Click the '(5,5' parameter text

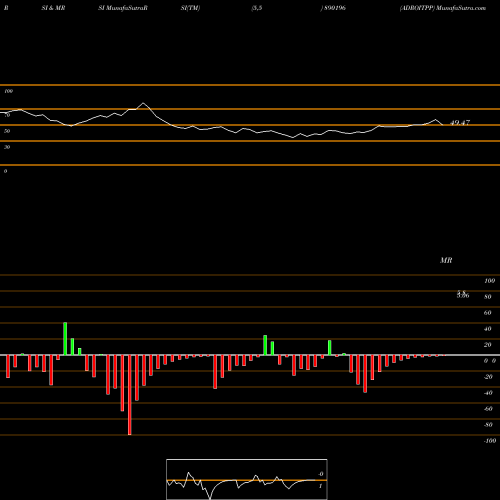point(257,8)
